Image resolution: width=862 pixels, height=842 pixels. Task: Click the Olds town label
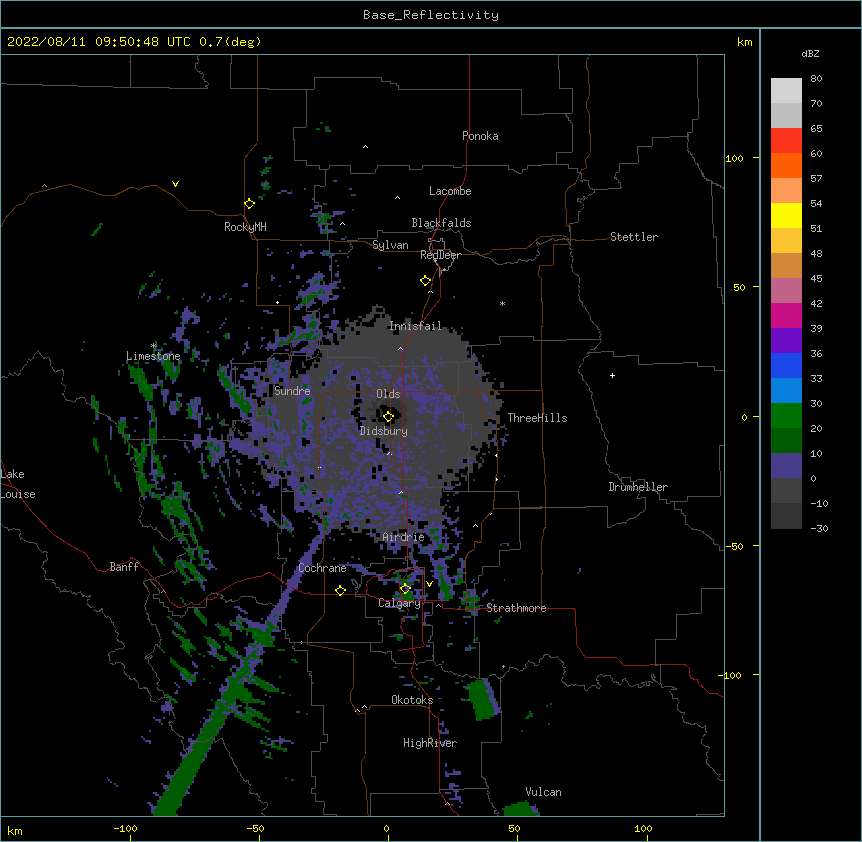point(388,394)
